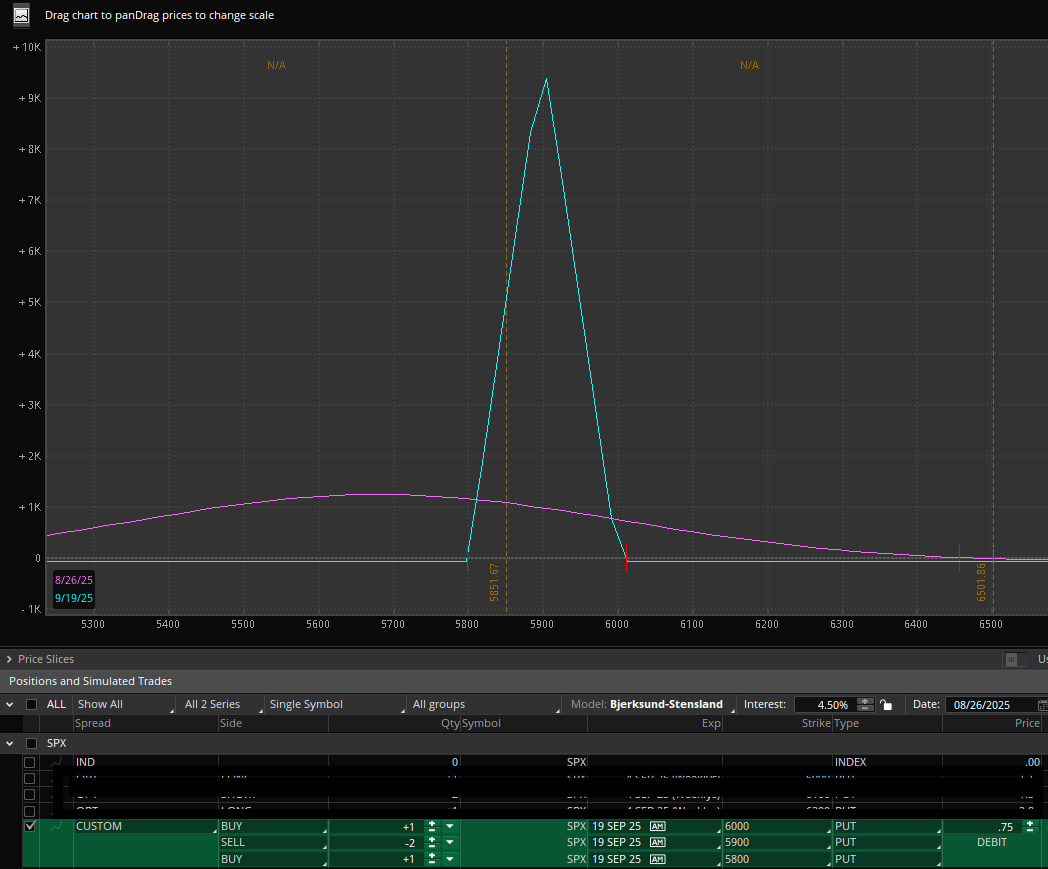Click the 6501.86 dashed price line label
1048x869 pixels.
[981, 582]
